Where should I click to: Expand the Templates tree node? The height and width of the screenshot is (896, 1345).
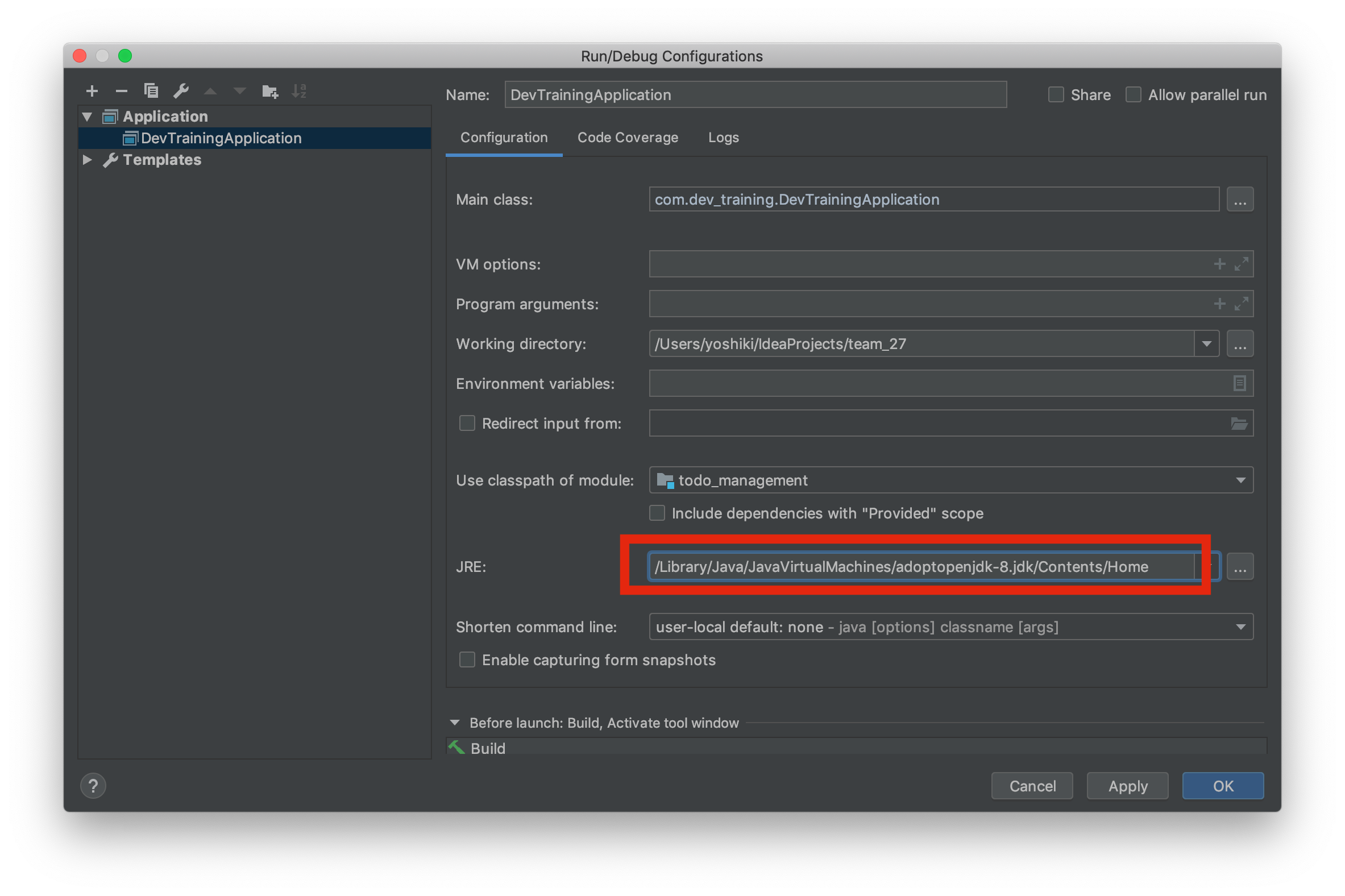coord(87,160)
